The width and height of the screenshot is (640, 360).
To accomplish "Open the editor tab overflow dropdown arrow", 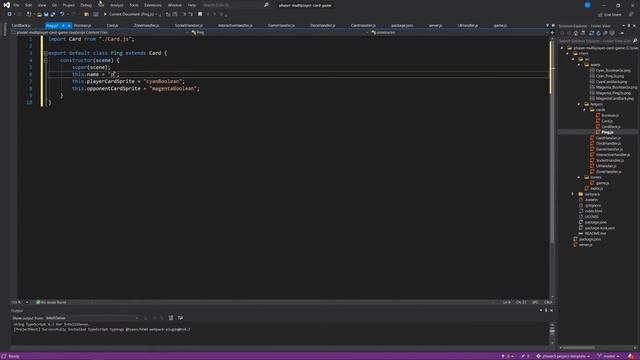I will point(547,26).
